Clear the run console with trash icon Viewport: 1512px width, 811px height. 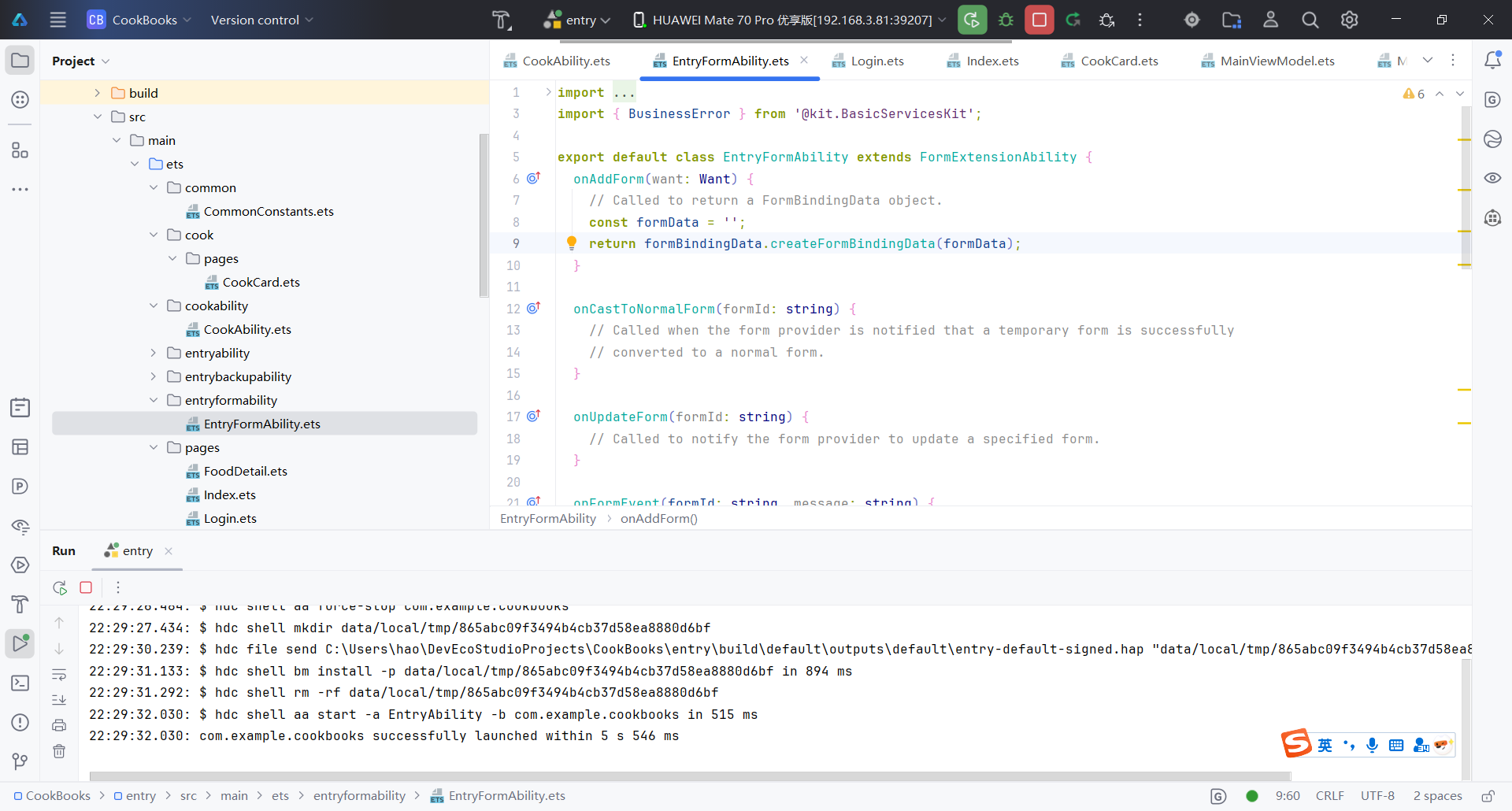pyautogui.click(x=59, y=751)
